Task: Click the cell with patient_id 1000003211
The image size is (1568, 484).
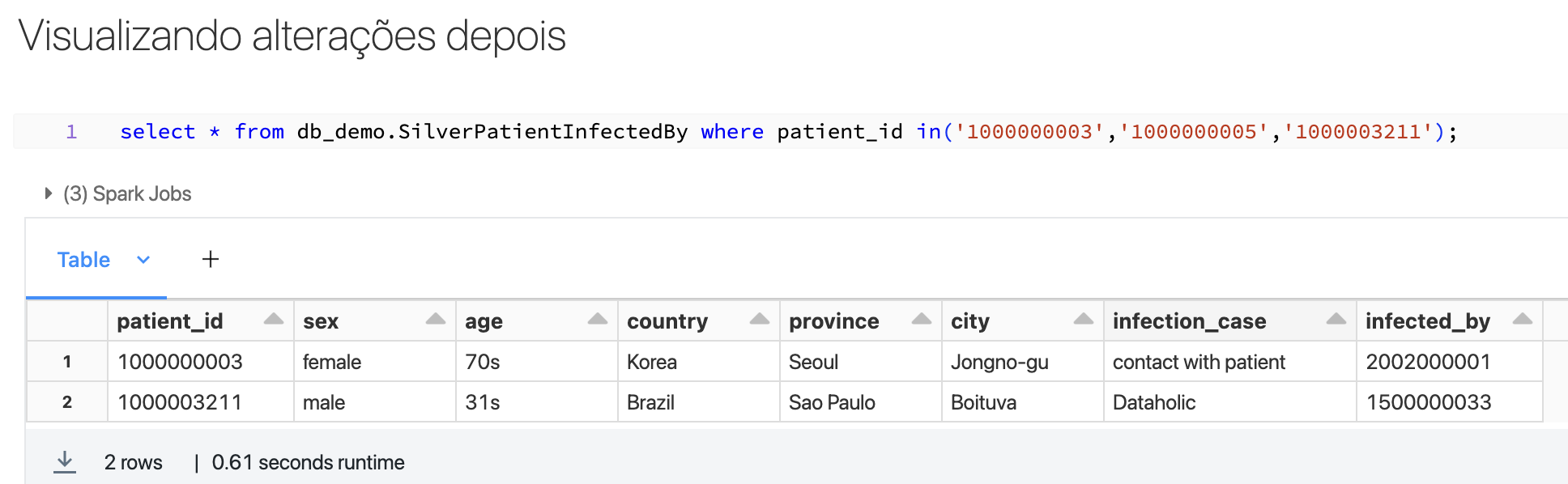Action: (x=201, y=402)
